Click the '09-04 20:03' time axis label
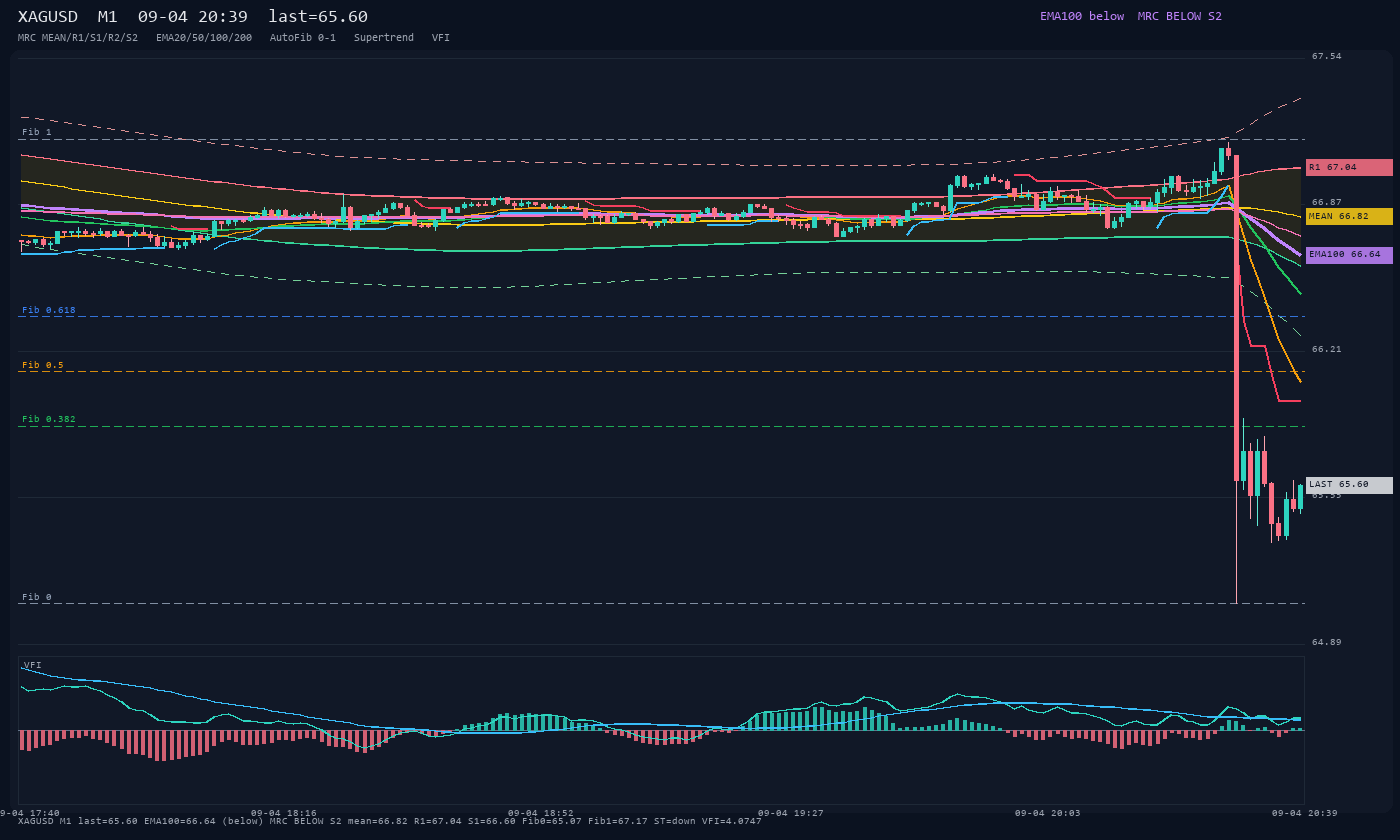This screenshot has width=1400, height=840. [1048, 813]
